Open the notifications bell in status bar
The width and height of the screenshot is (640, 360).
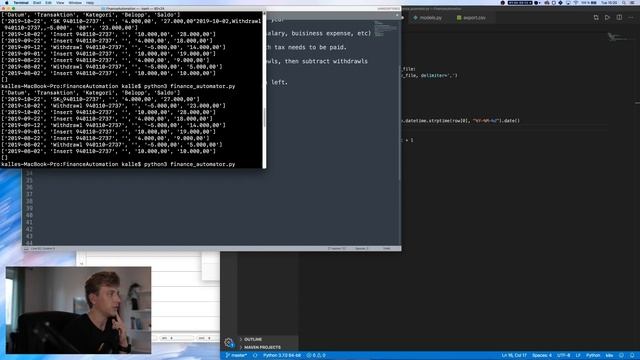tap(632, 356)
